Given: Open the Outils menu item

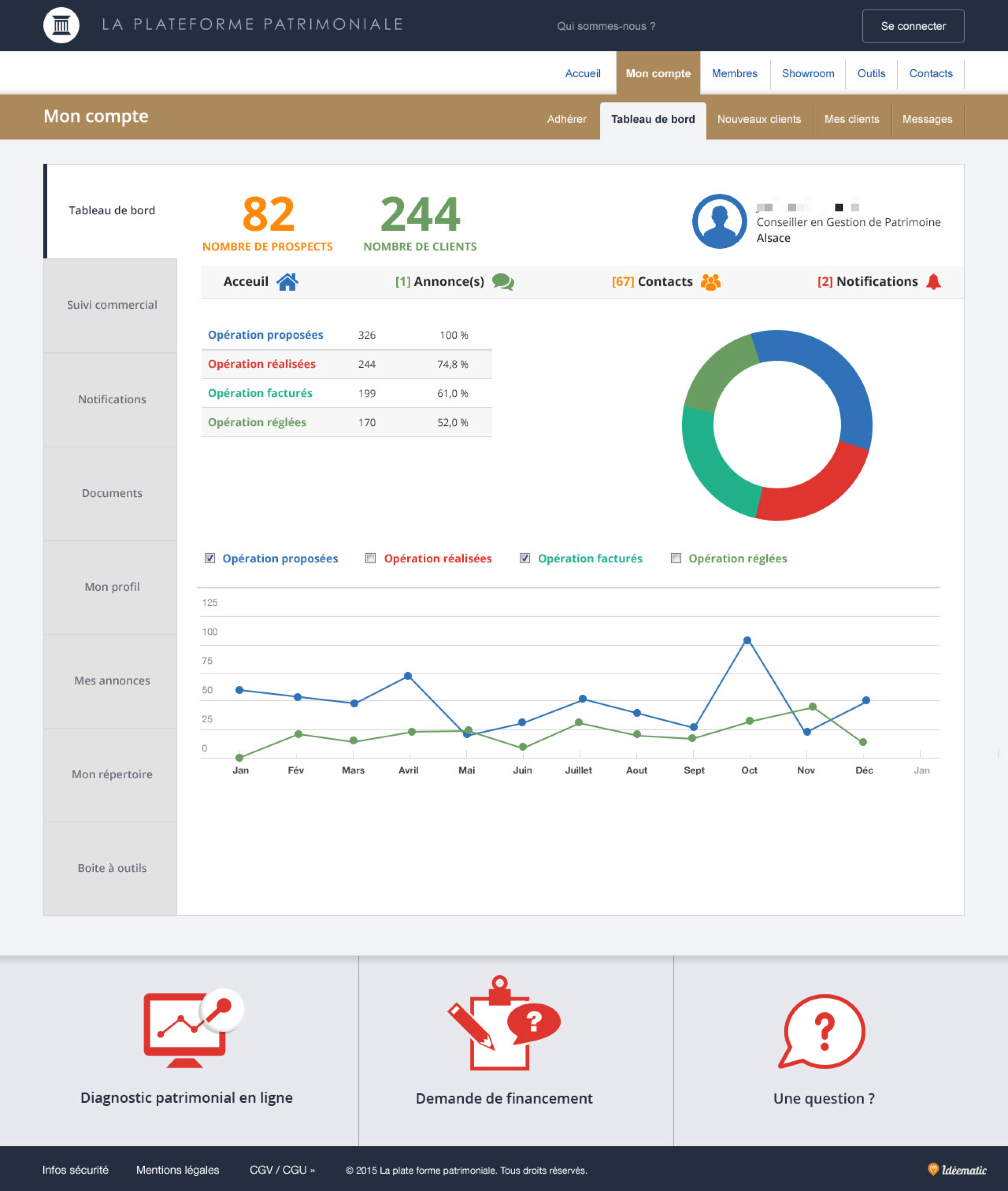Looking at the screenshot, I should (871, 73).
